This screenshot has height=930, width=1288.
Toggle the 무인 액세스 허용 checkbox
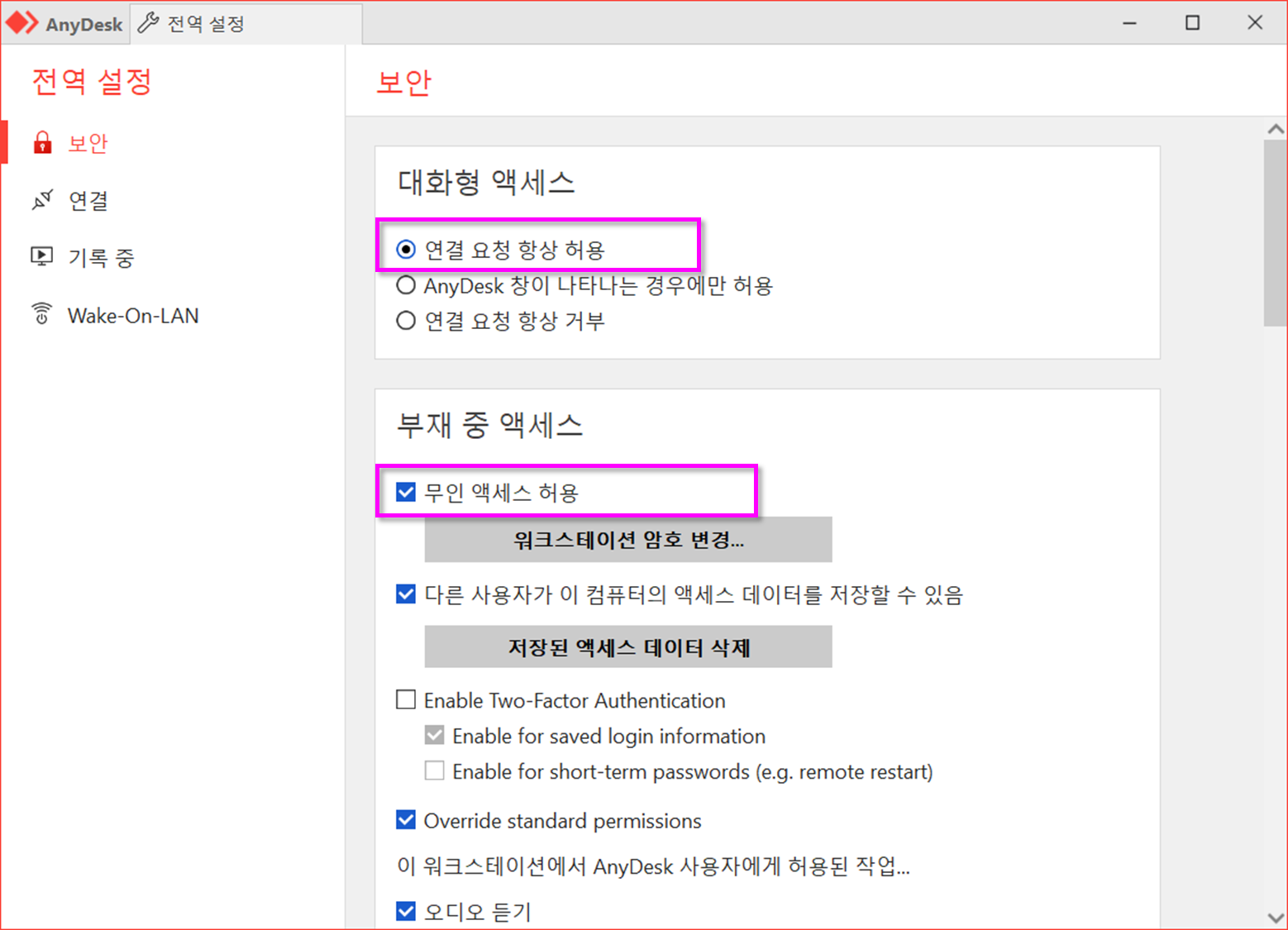[x=406, y=493]
